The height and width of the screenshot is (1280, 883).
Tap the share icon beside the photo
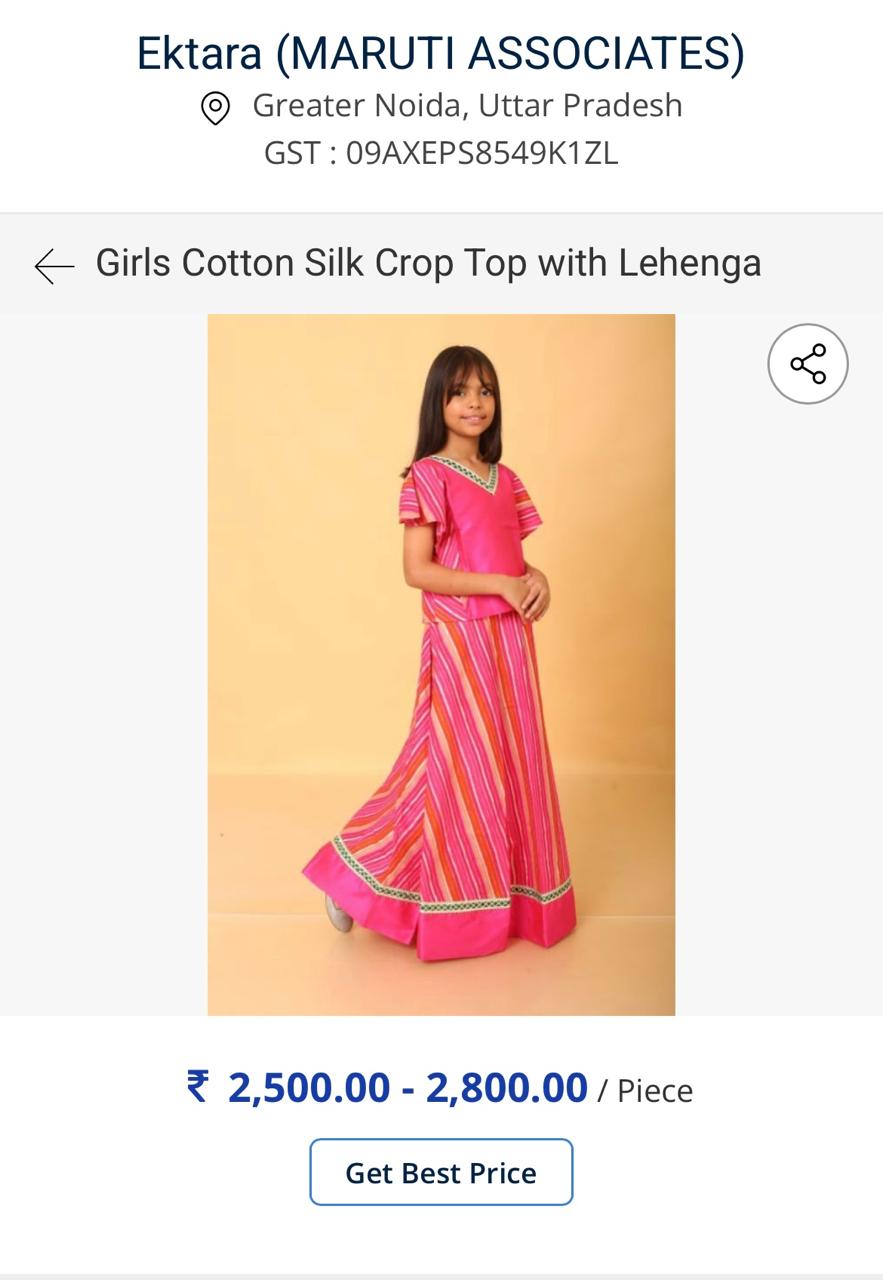tap(808, 364)
